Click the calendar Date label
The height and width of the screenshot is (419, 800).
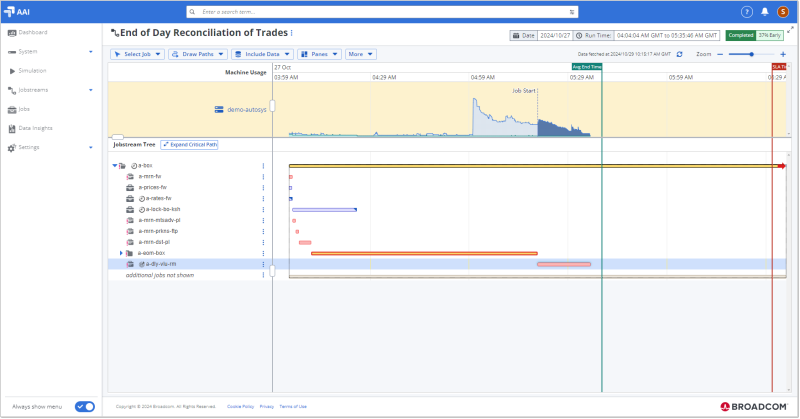tap(523, 35)
